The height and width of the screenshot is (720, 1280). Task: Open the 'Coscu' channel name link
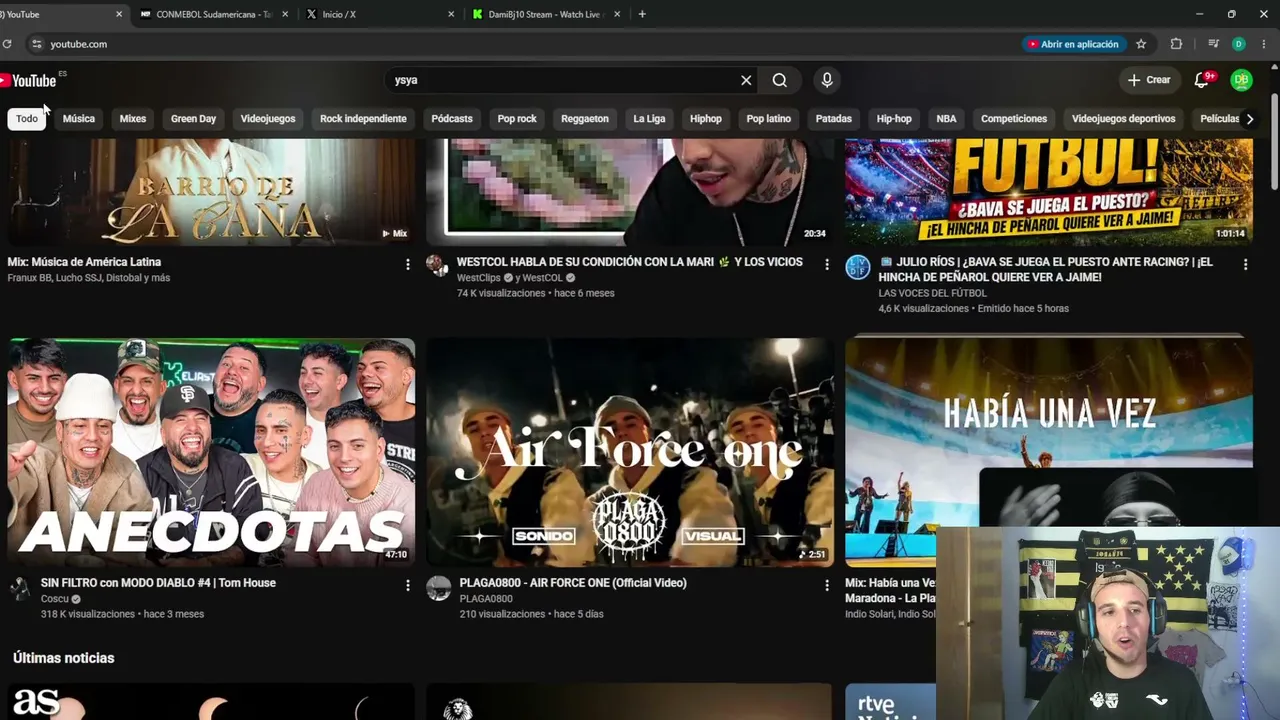pyautogui.click(x=55, y=599)
